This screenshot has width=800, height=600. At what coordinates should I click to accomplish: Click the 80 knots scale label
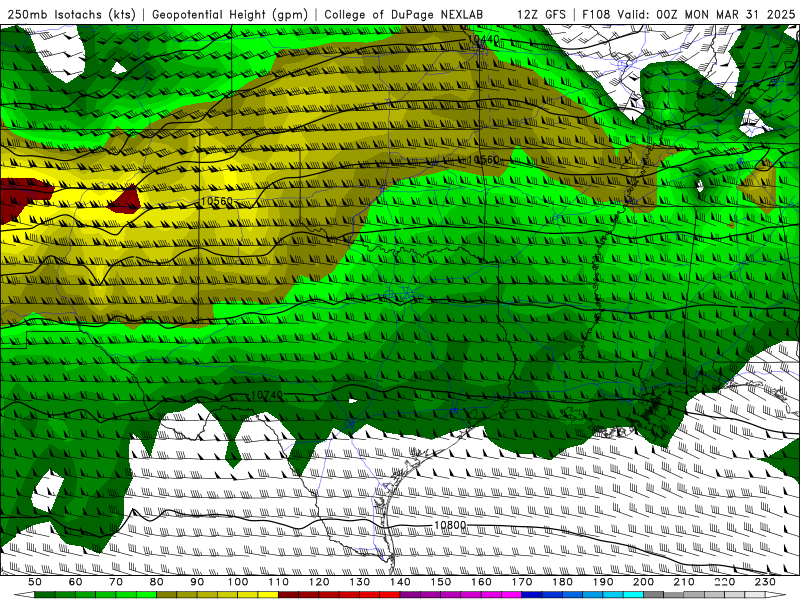[157, 582]
